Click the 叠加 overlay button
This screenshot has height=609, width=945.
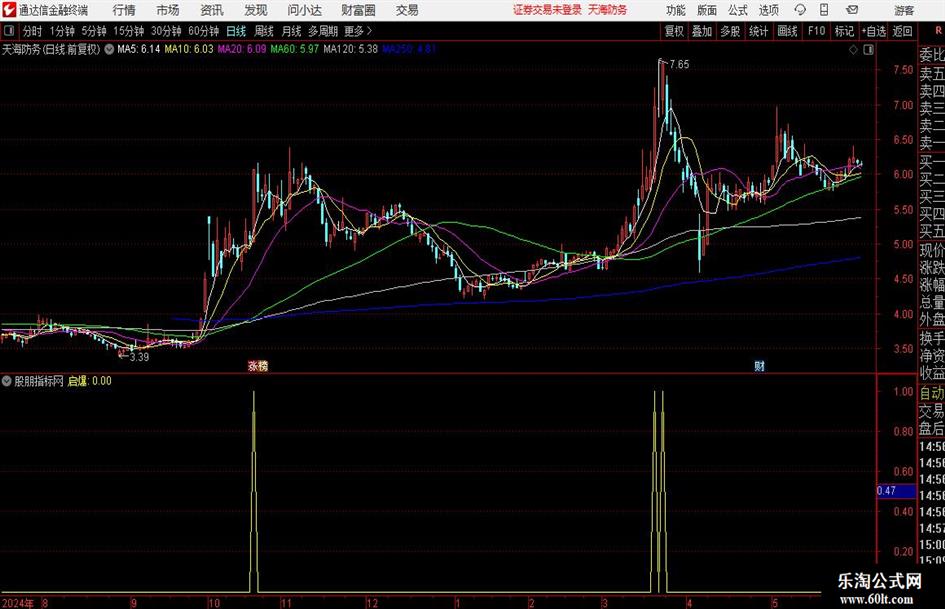[702, 31]
